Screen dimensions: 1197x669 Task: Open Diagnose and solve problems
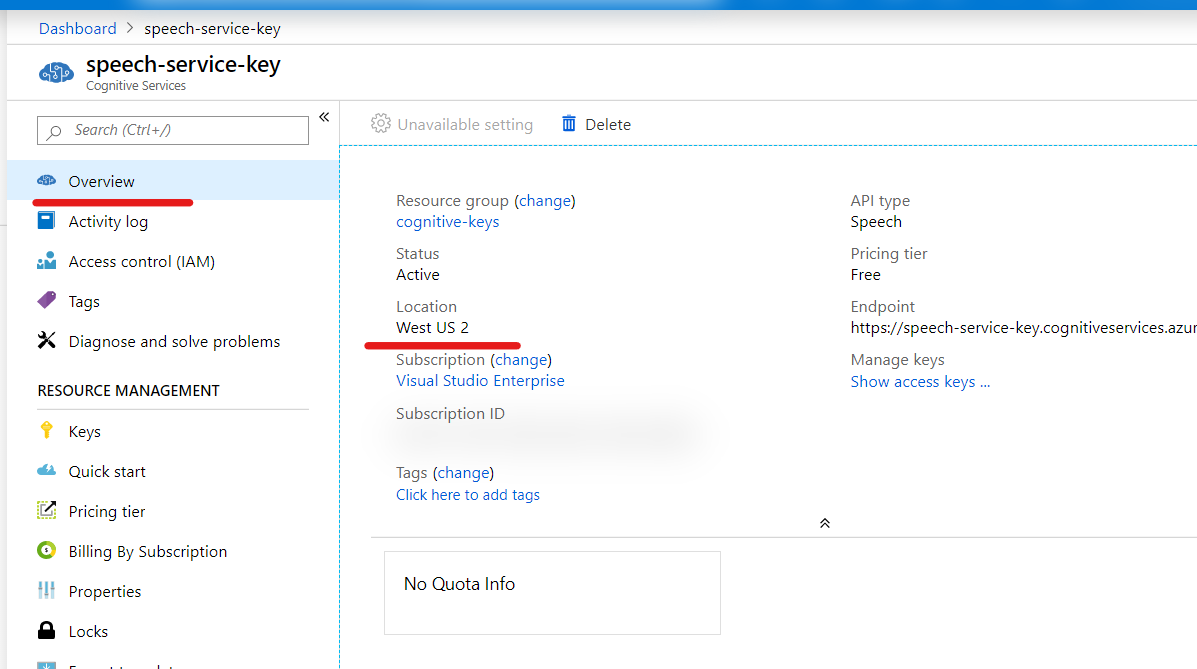coord(174,341)
